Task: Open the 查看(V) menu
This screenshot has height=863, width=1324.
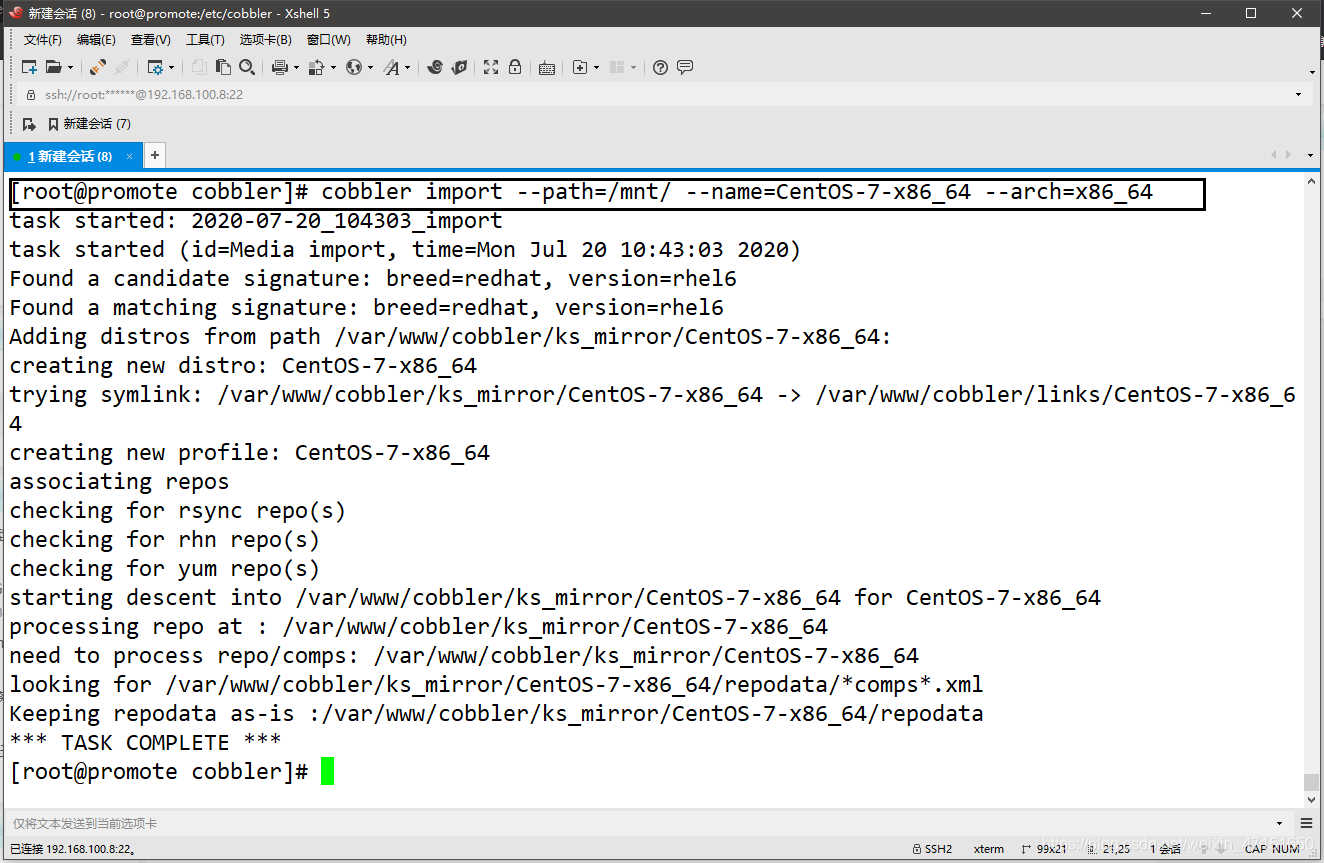Action: point(150,40)
